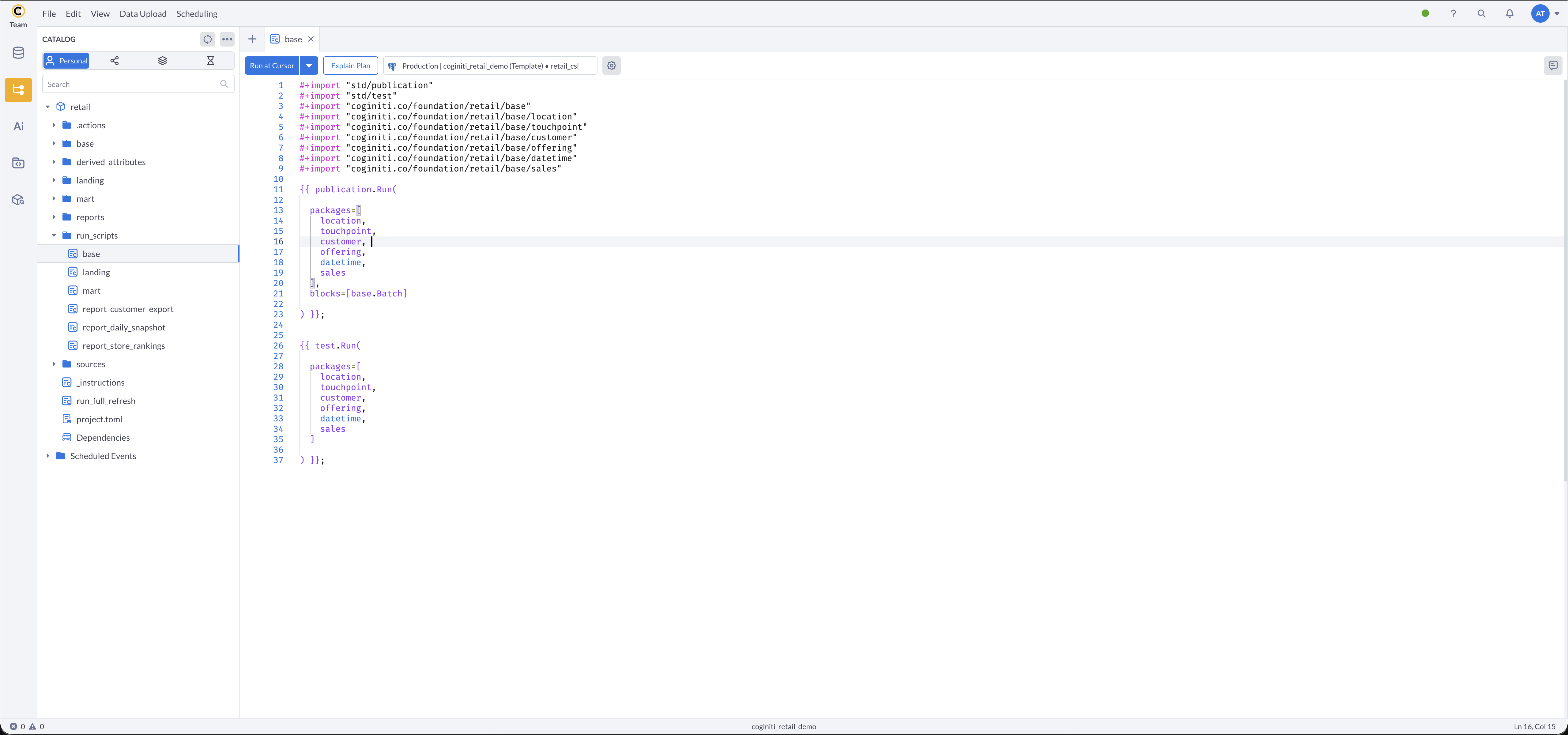Expand the derived_attributes folder
The width and height of the screenshot is (1568, 735).
coord(54,162)
